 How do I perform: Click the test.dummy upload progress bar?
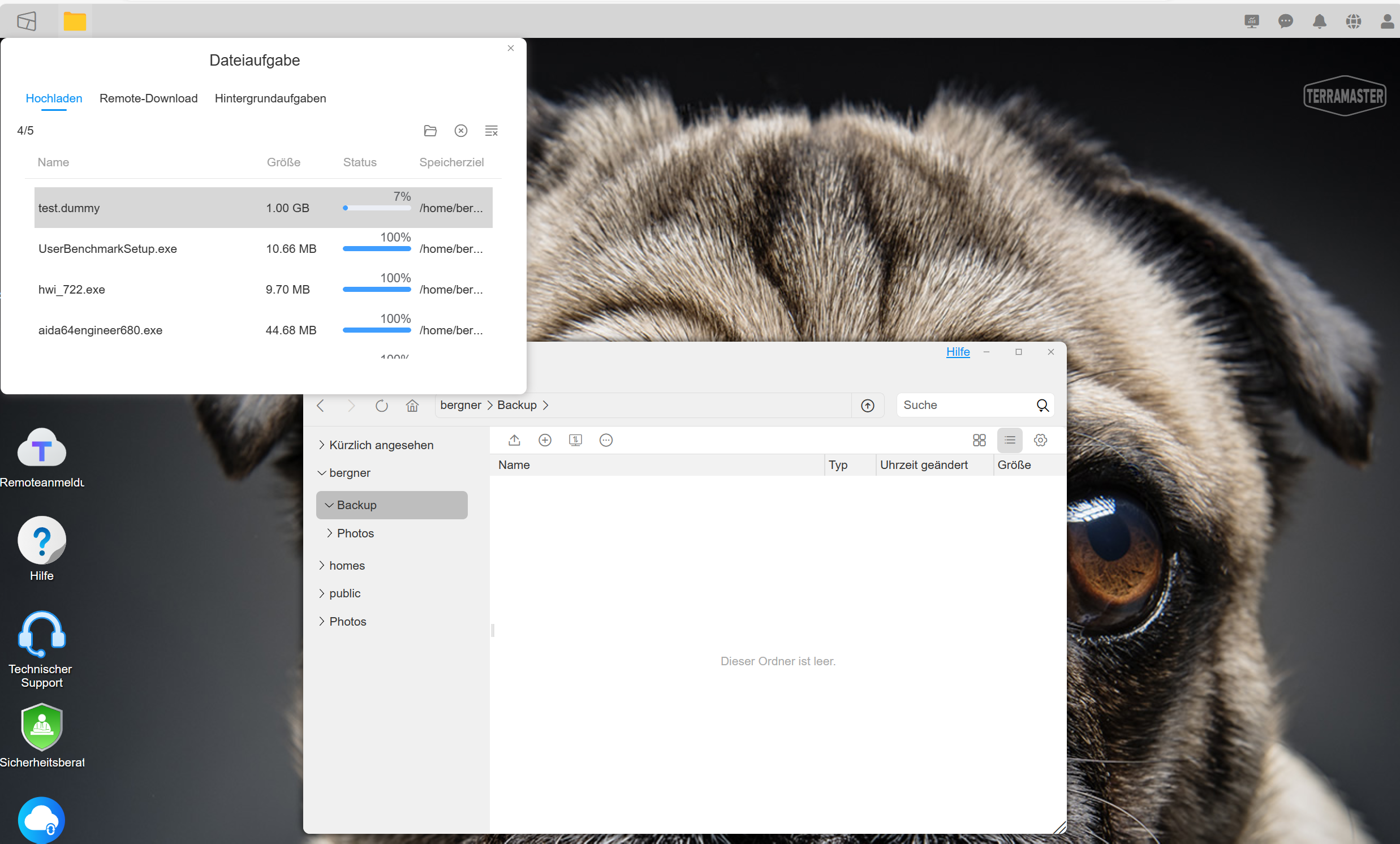[x=377, y=208]
